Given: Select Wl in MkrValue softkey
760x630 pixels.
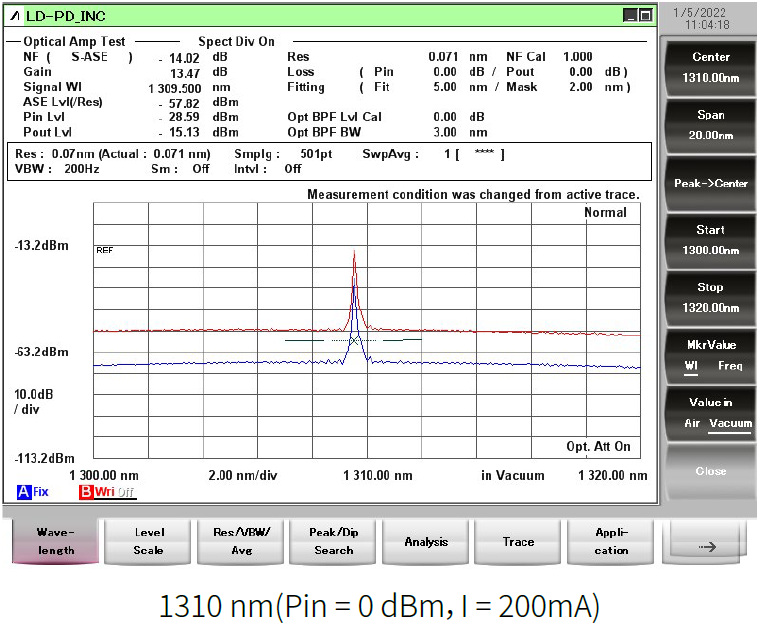Looking at the screenshot, I should [x=691, y=366].
